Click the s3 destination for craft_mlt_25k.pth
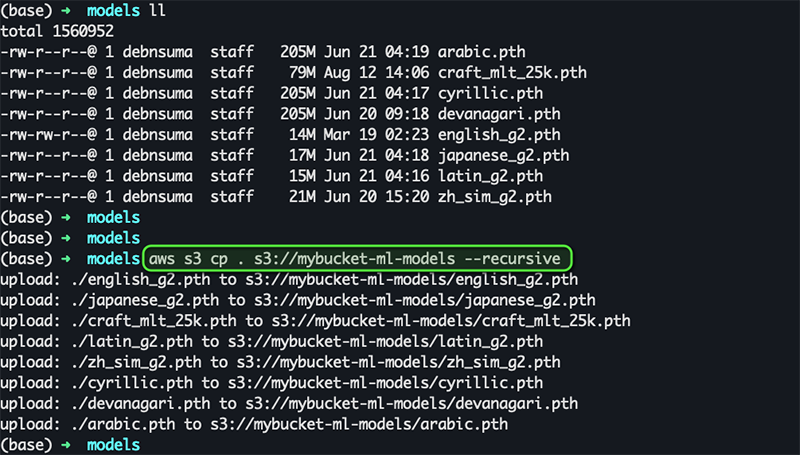Viewport: 800px width, 455px height. (451, 321)
